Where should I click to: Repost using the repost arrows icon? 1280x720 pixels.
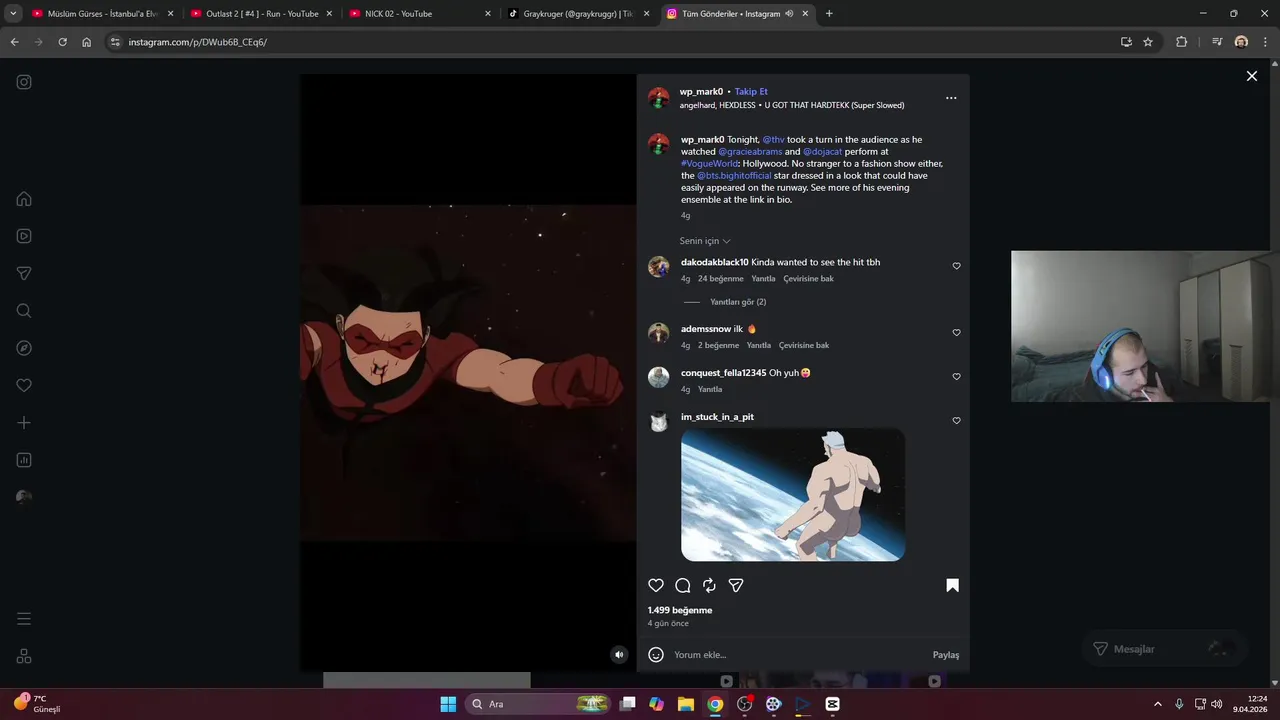[x=709, y=585]
